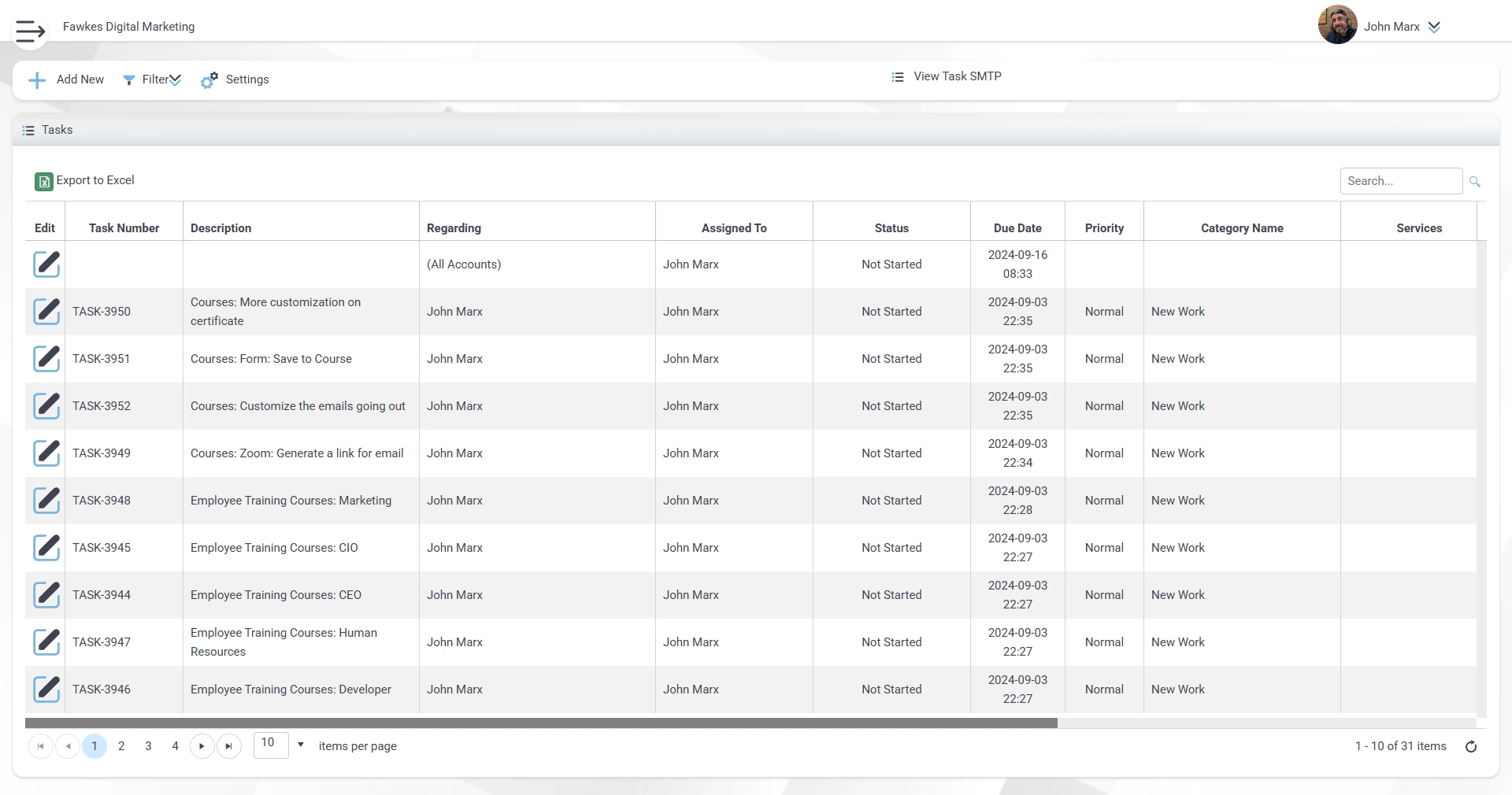Image resolution: width=1512 pixels, height=795 pixels.
Task: Export the task list to Excel
Action: point(85,181)
